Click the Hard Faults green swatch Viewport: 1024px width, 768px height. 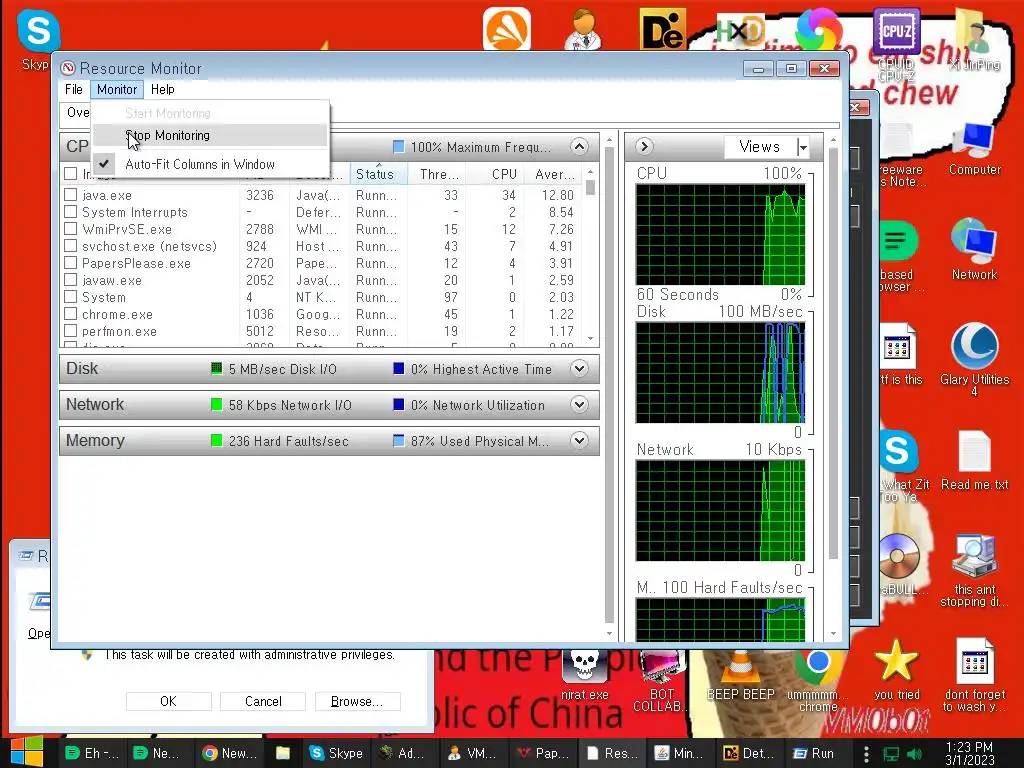[x=217, y=440]
